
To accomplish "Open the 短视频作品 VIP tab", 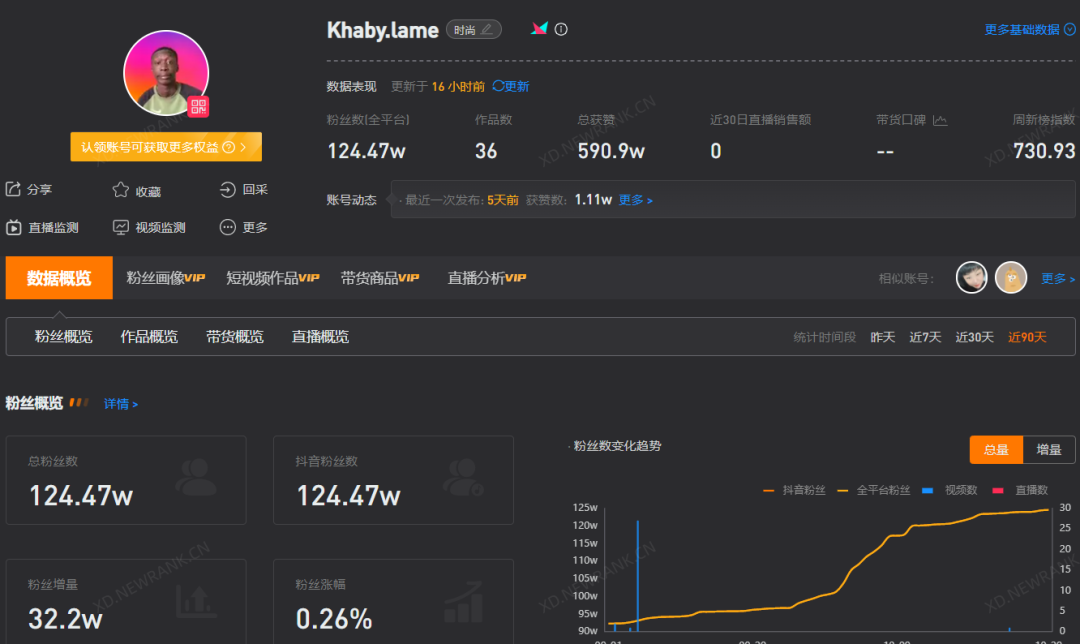I will pos(273,278).
